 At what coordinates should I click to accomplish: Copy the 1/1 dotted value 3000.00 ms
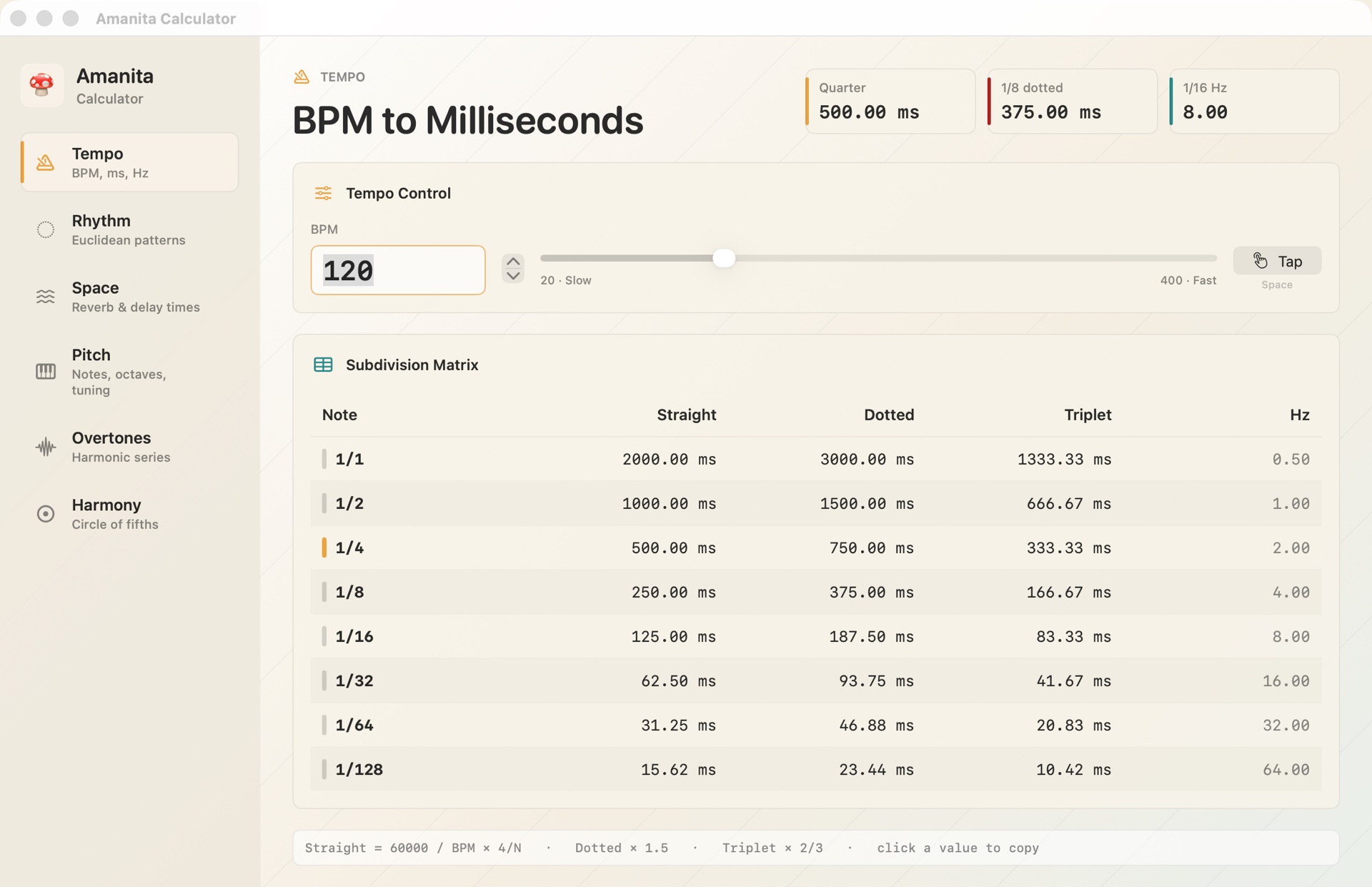[x=867, y=460]
